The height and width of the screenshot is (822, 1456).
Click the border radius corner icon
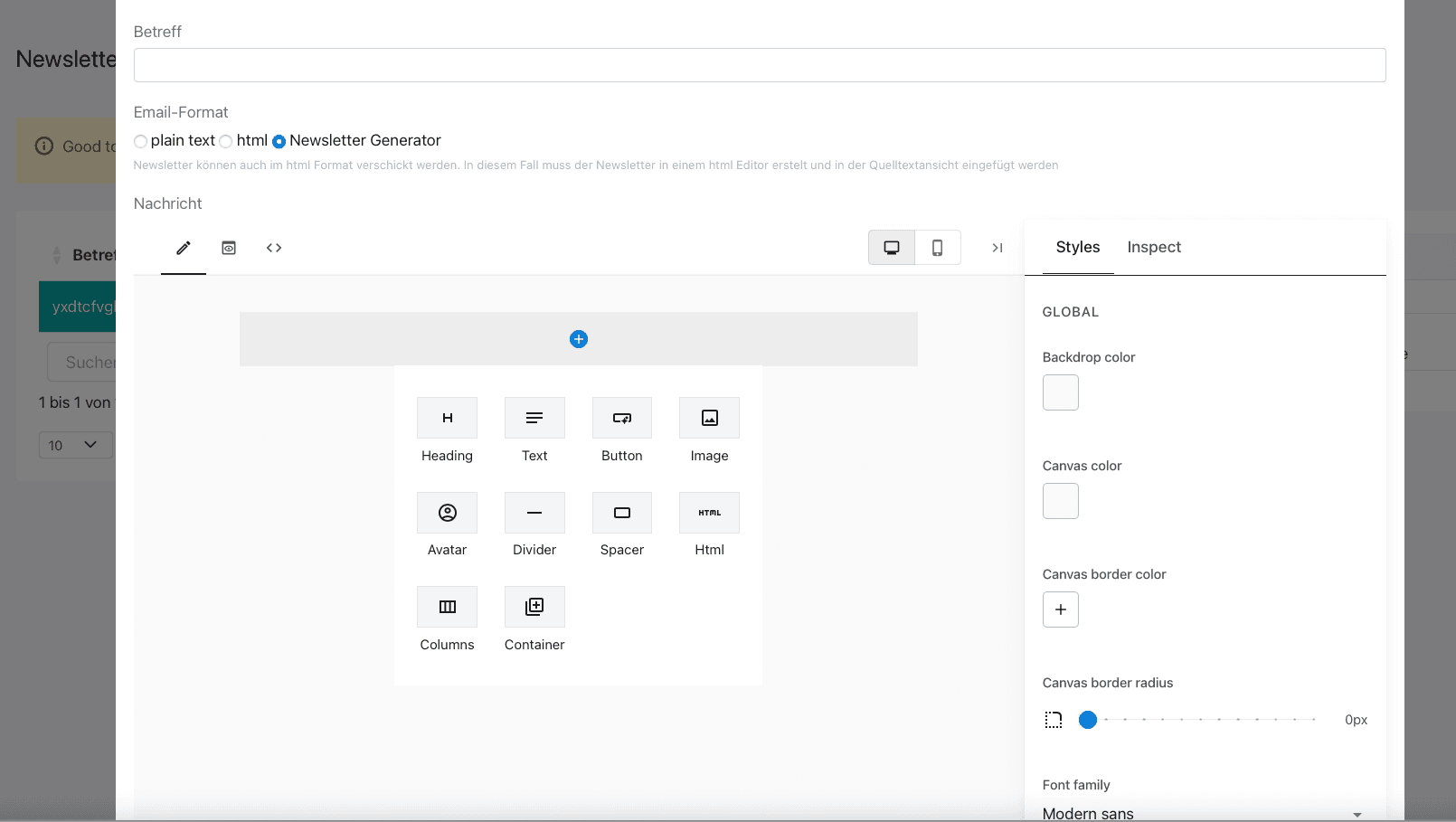[x=1054, y=720]
